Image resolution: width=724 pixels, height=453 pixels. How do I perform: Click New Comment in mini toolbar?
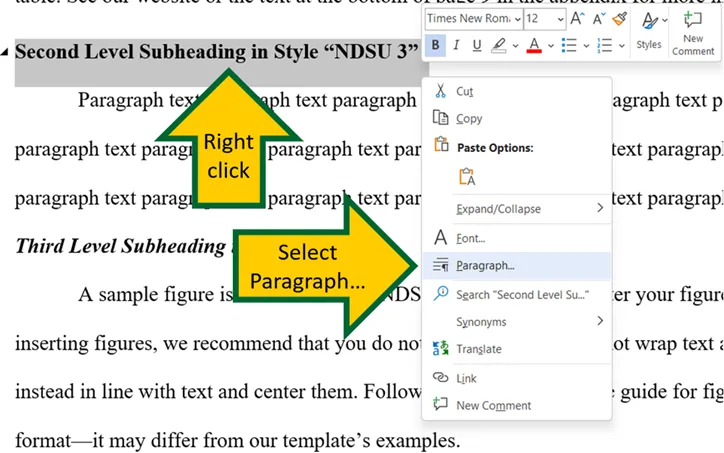(x=693, y=30)
